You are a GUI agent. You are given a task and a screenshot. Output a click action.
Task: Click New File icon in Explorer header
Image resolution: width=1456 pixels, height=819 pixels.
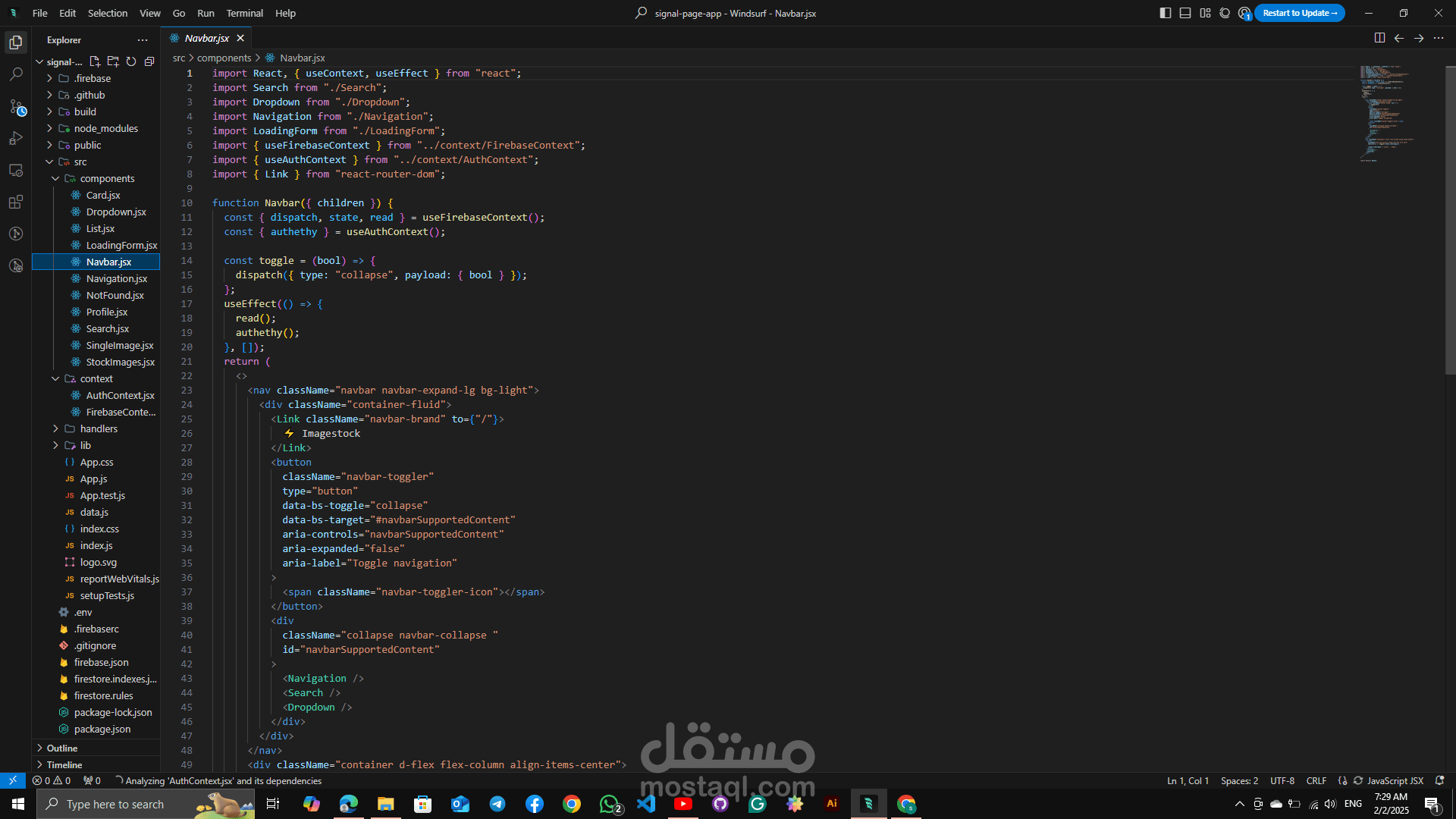(95, 61)
